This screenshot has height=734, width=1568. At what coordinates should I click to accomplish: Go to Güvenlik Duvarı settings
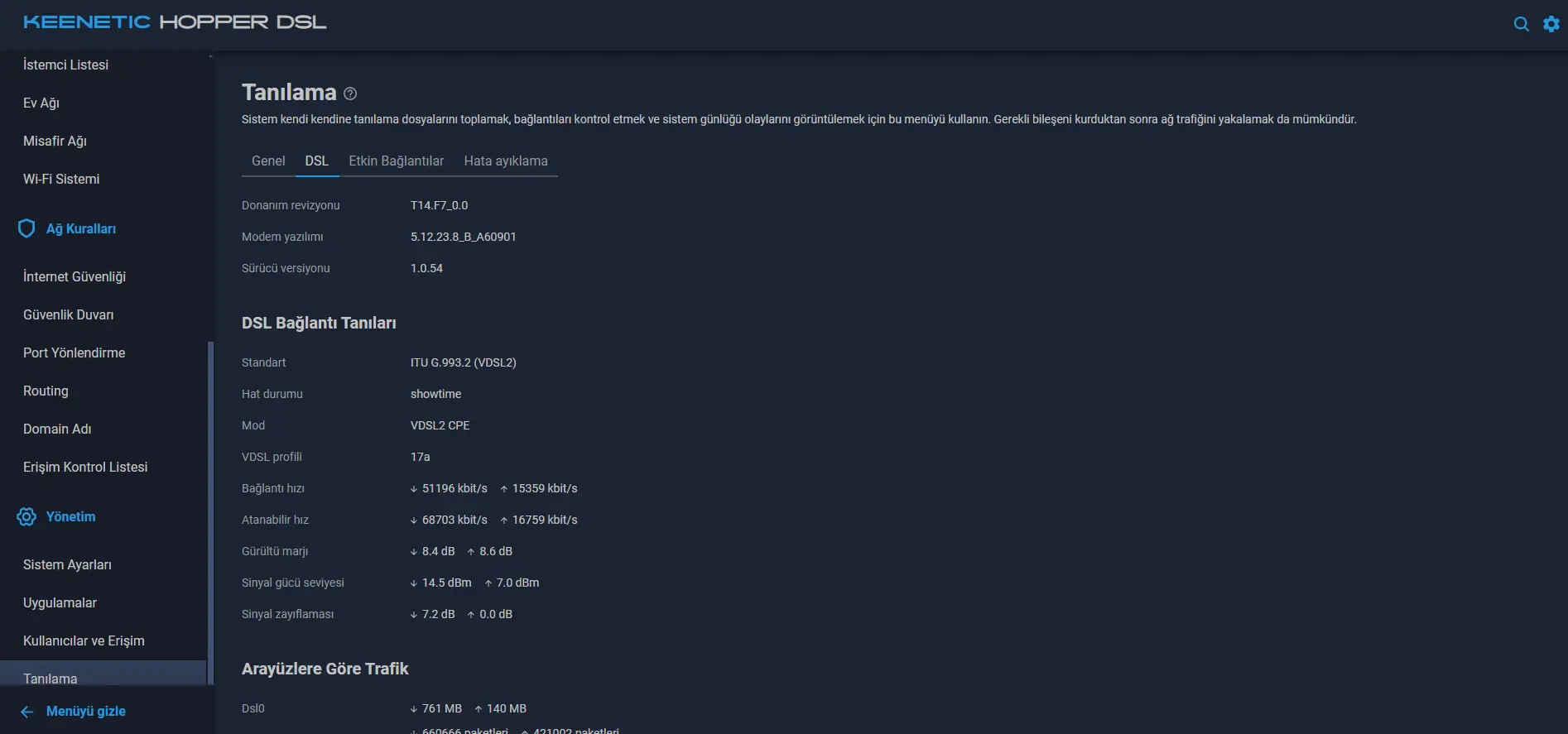click(69, 314)
